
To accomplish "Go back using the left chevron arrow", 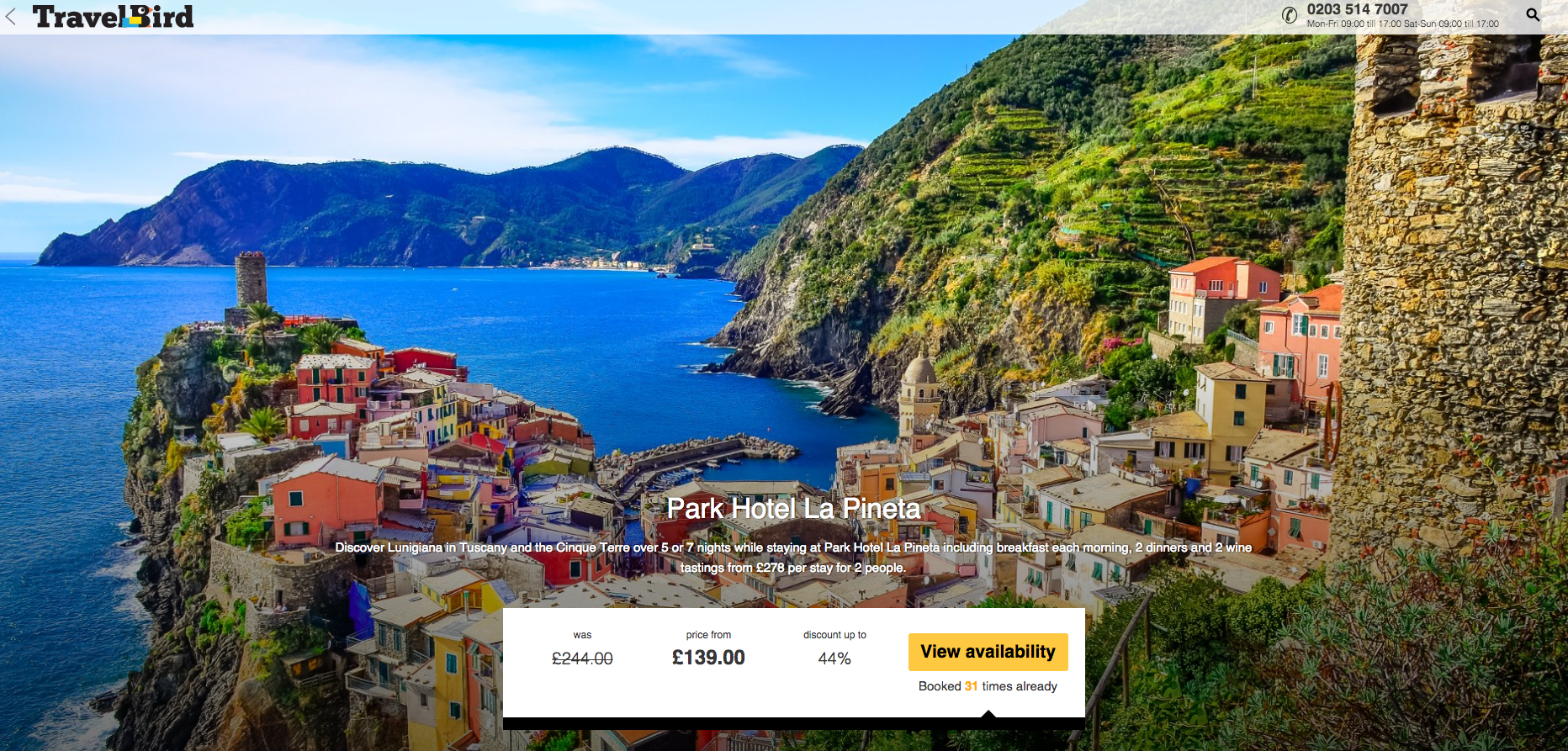I will (x=11, y=17).
